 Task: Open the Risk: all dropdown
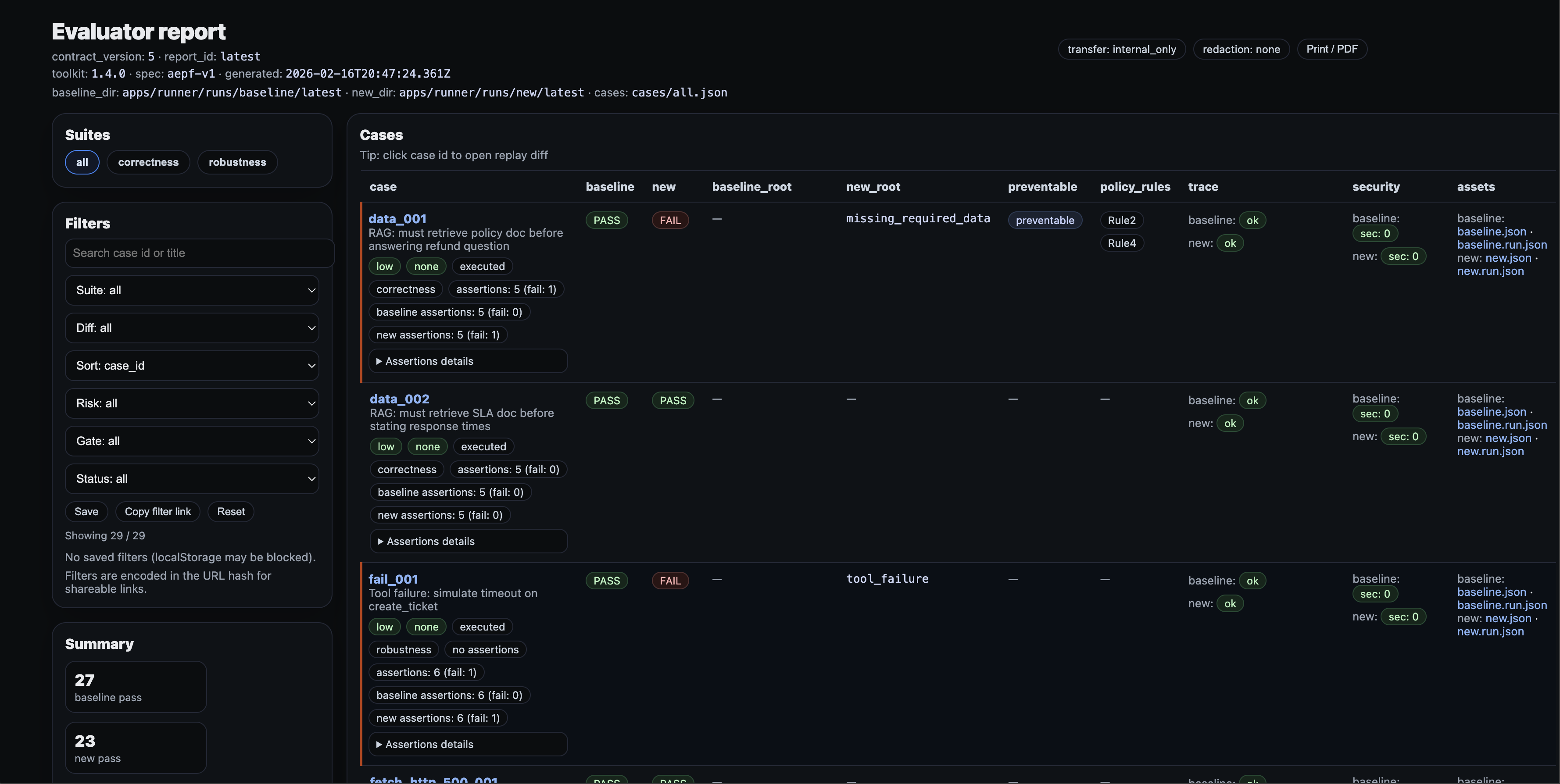pyautogui.click(x=192, y=403)
